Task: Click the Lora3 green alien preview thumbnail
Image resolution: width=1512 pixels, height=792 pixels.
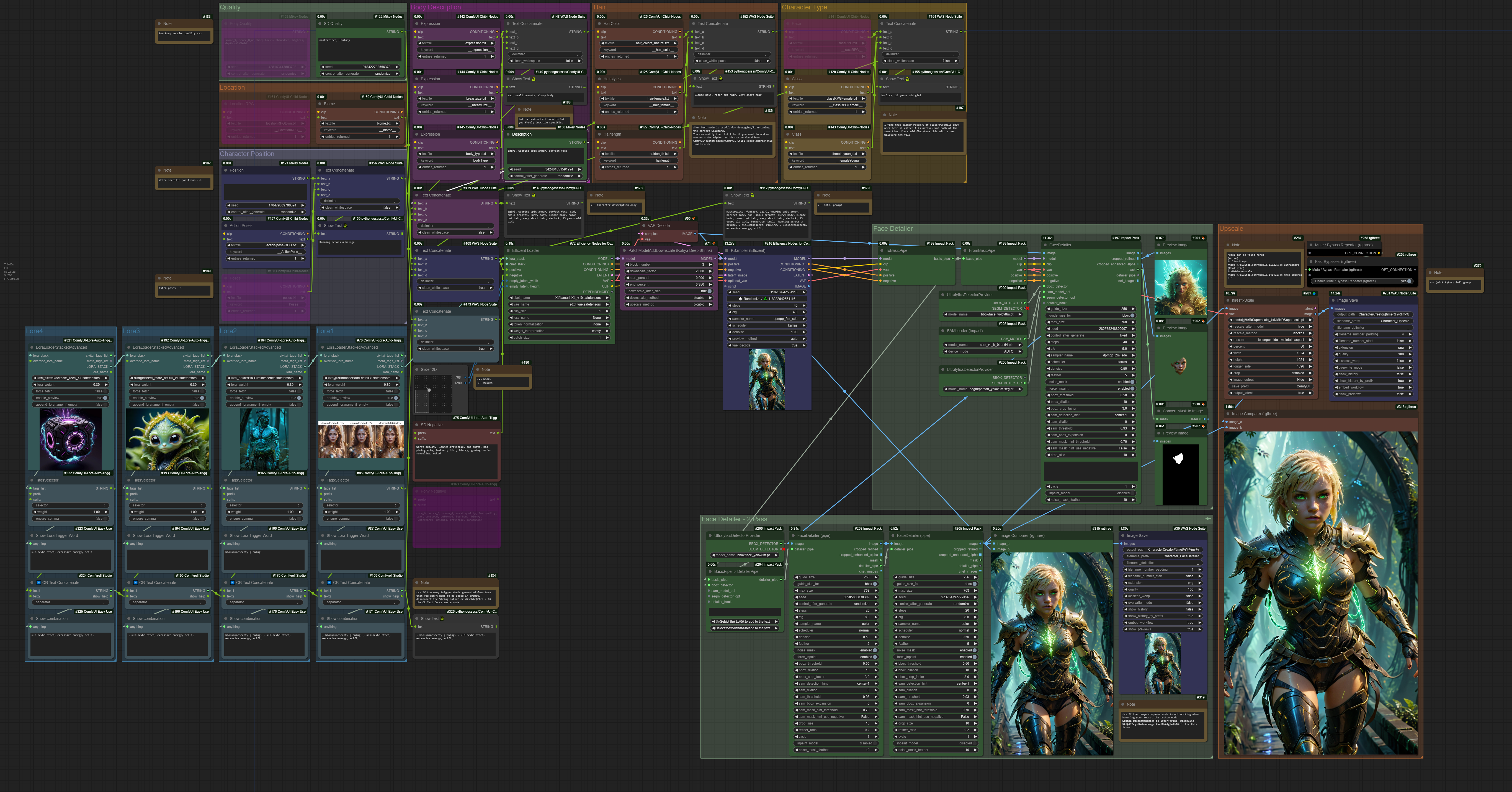Action: click(x=167, y=439)
